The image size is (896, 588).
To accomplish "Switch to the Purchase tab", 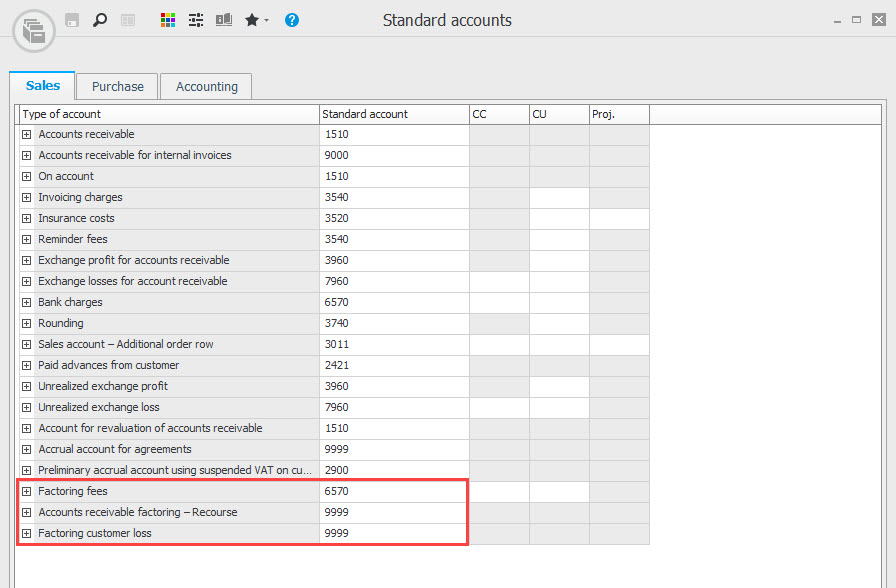I will click(x=117, y=87).
